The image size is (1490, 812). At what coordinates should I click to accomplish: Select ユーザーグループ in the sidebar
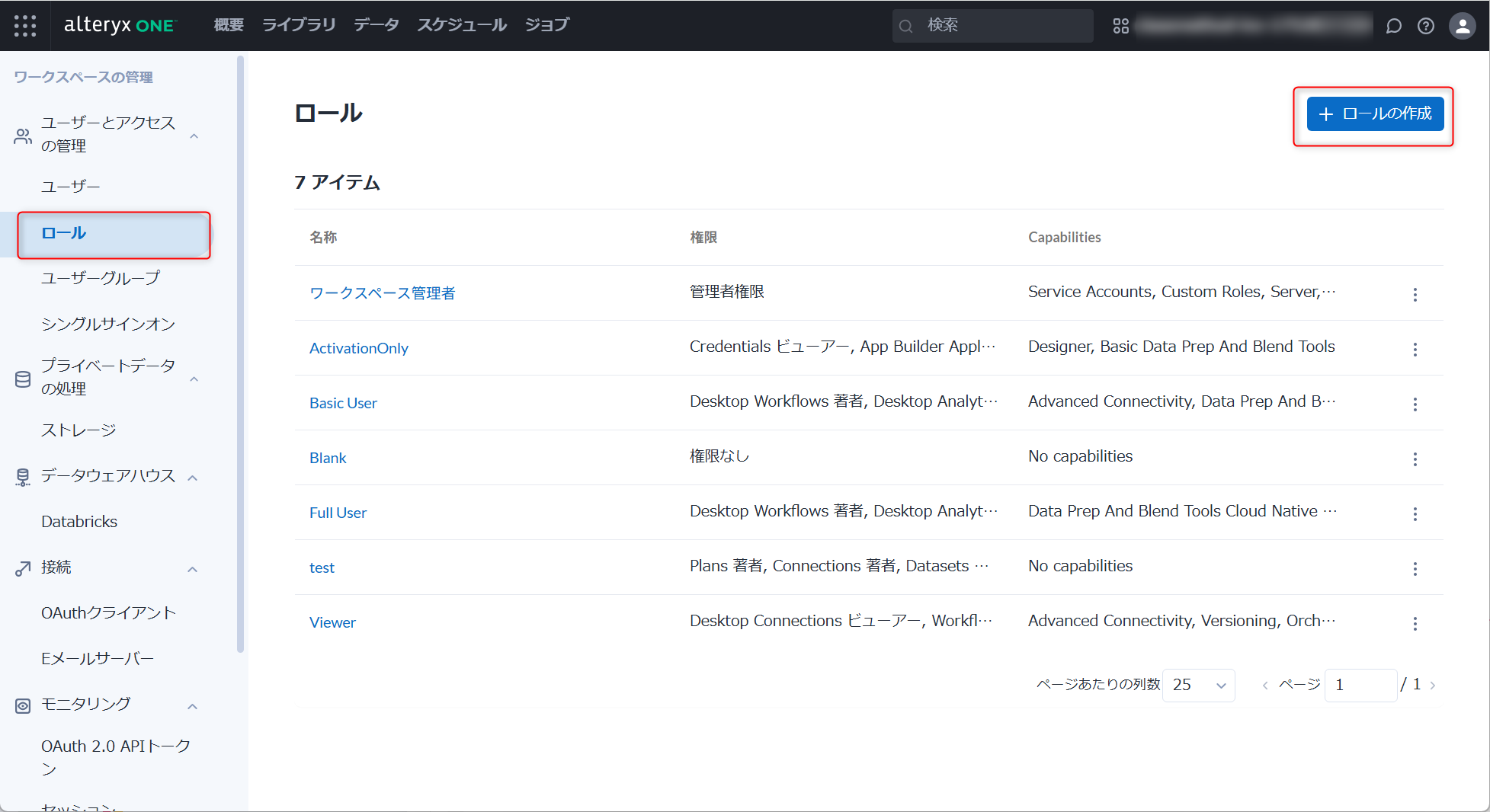[101, 278]
